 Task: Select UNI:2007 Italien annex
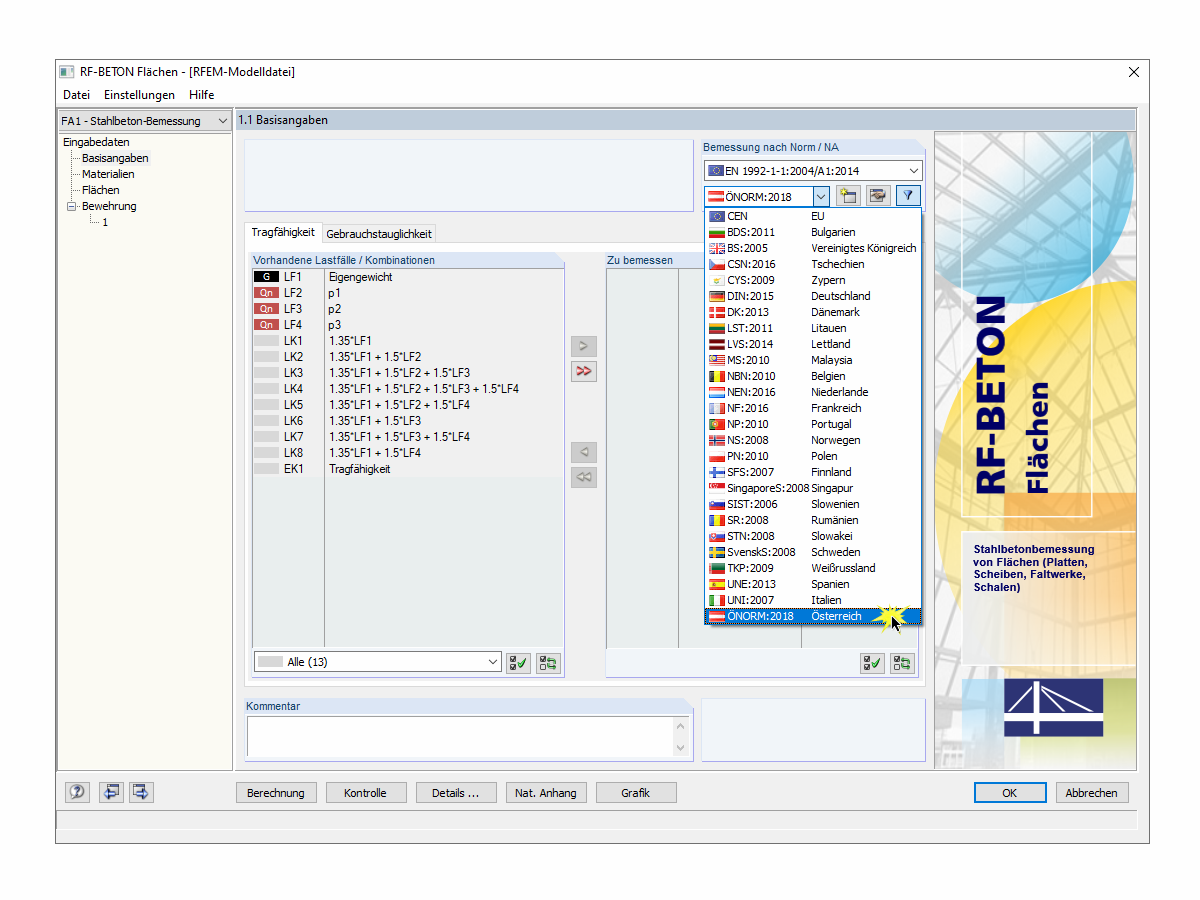813,600
